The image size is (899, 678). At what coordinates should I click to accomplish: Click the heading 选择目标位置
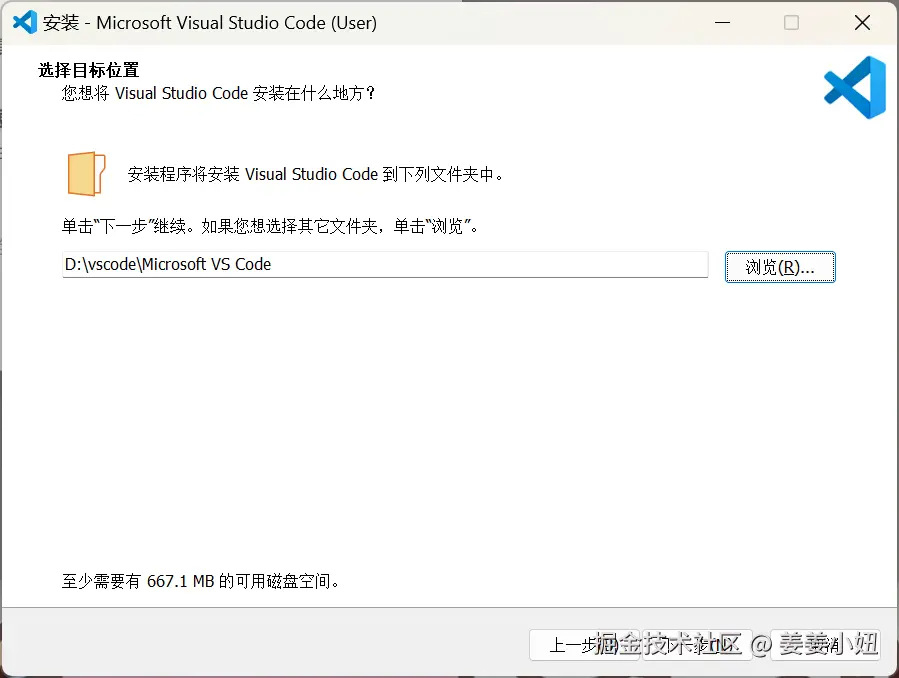pyautogui.click(x=89, y=70)
